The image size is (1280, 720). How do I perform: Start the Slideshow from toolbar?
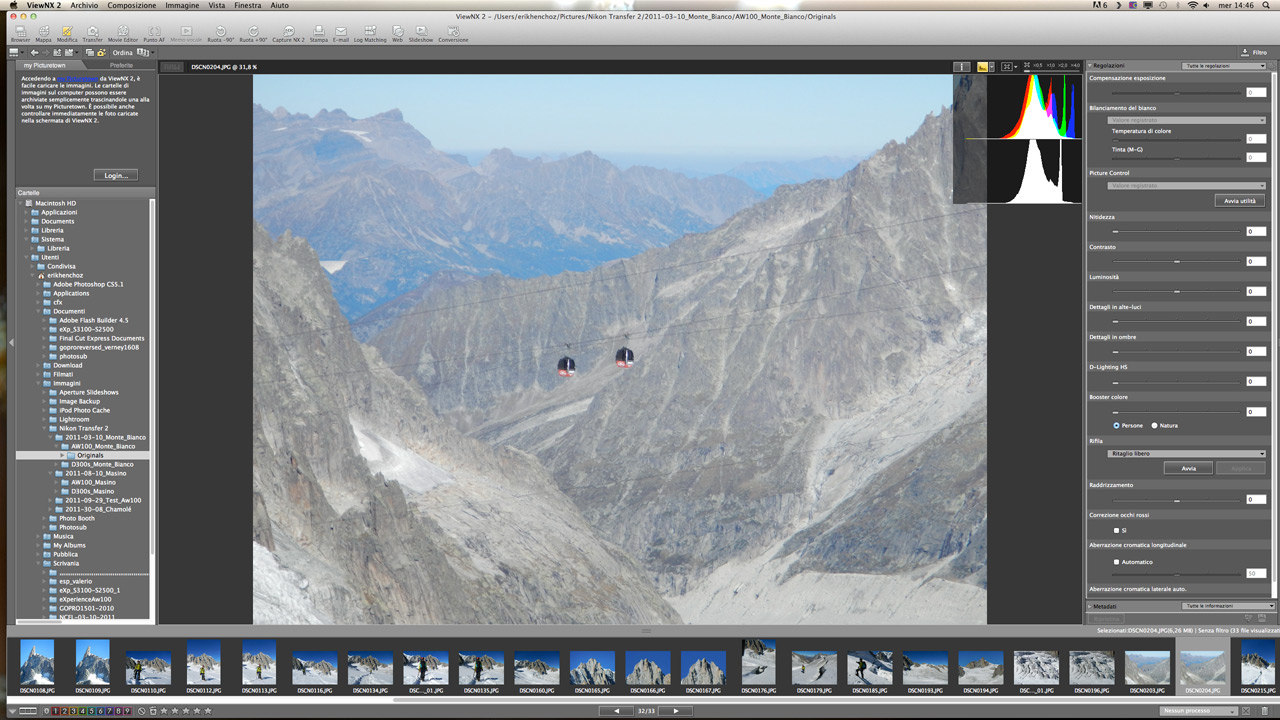coord(421,34)
